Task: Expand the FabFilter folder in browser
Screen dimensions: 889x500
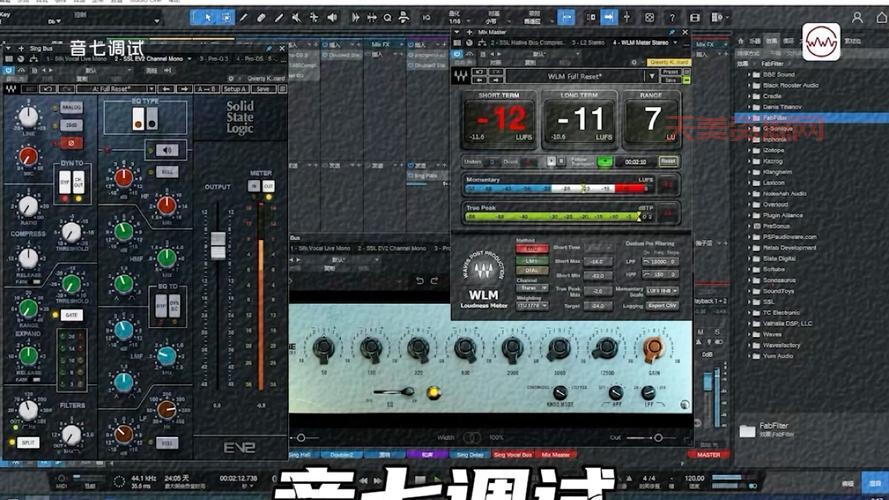Action: coord(748,118)
